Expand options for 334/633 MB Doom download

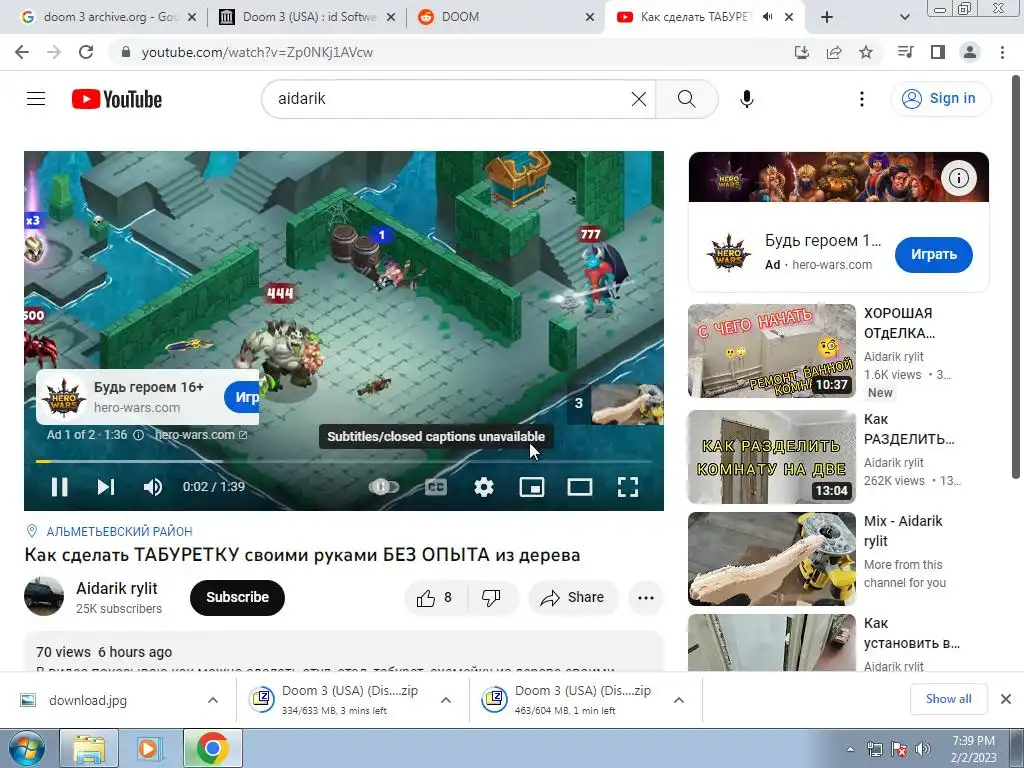click(446, 700)
